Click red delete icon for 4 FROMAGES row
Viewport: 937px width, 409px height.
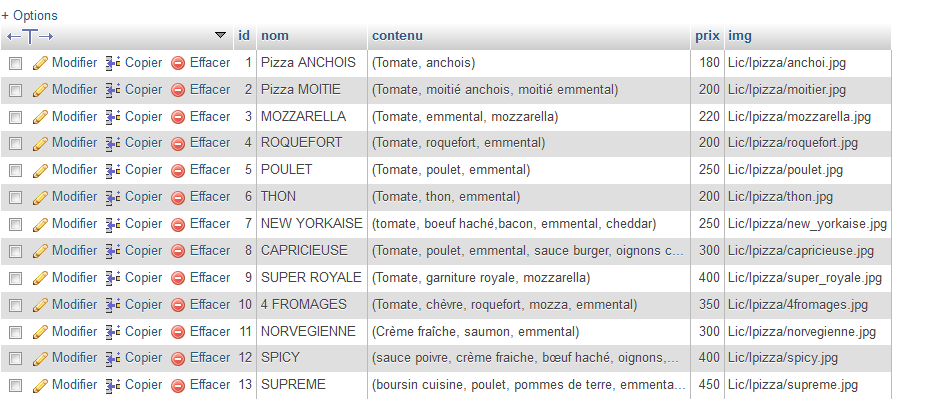[x=178, y=305]
